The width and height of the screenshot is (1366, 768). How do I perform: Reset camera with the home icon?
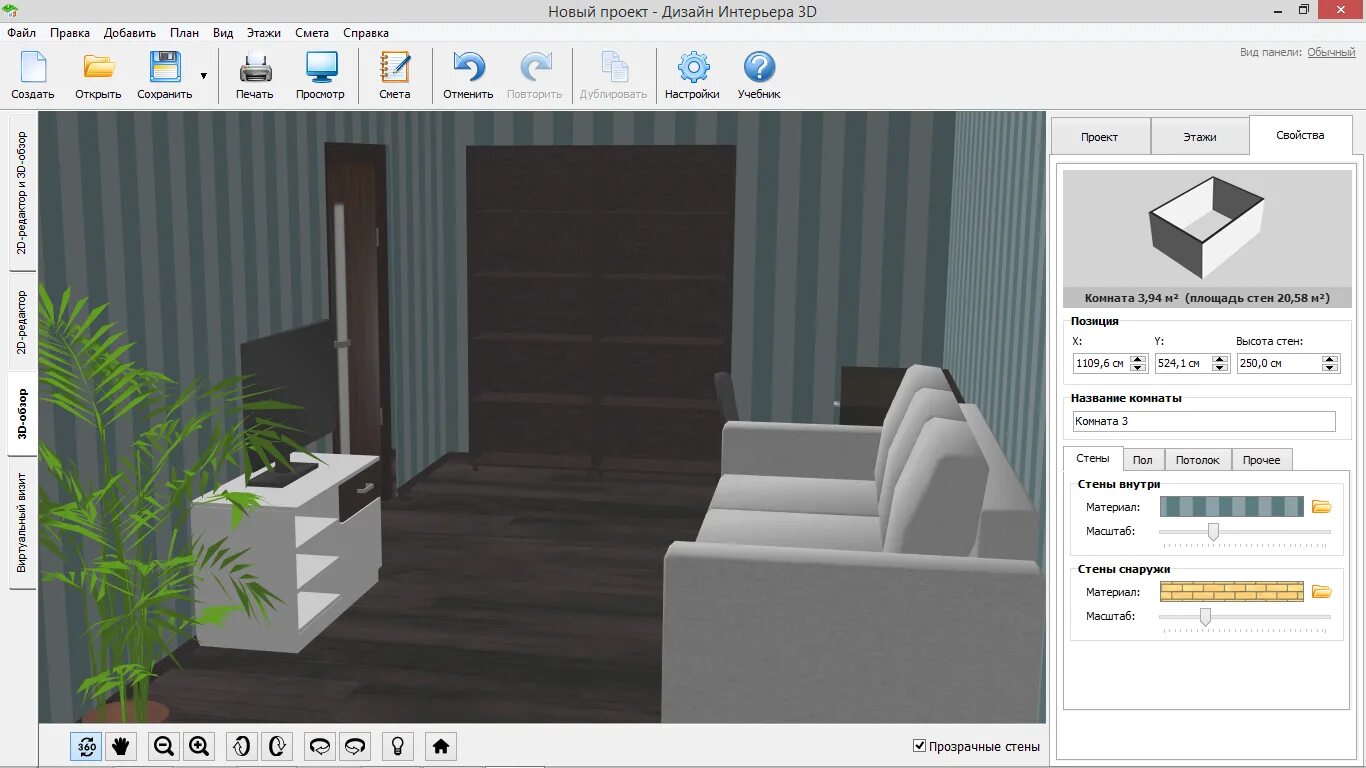point(441,746)
